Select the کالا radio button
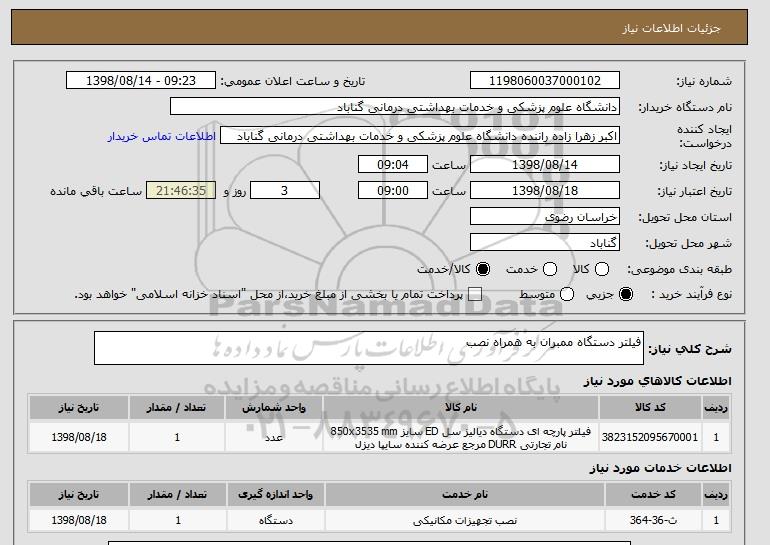The image size is (770, 545). [602, 269]
